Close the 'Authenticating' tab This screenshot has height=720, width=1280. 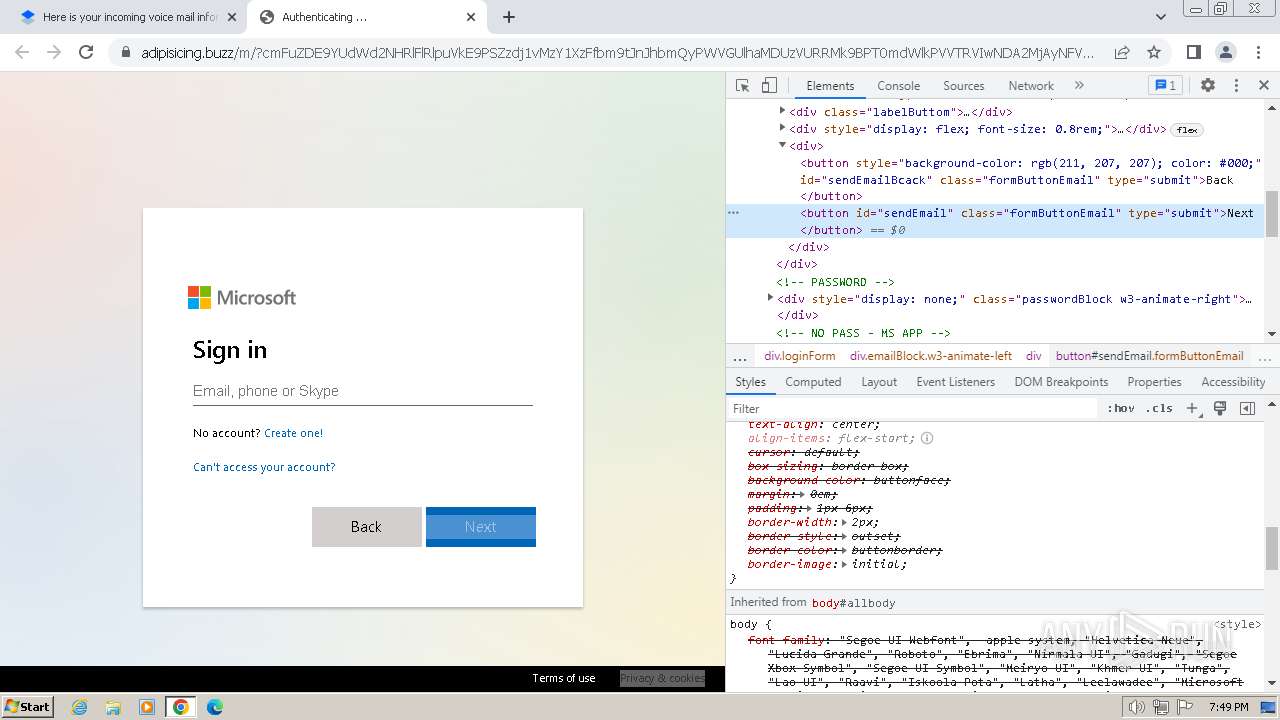point(471,17)
